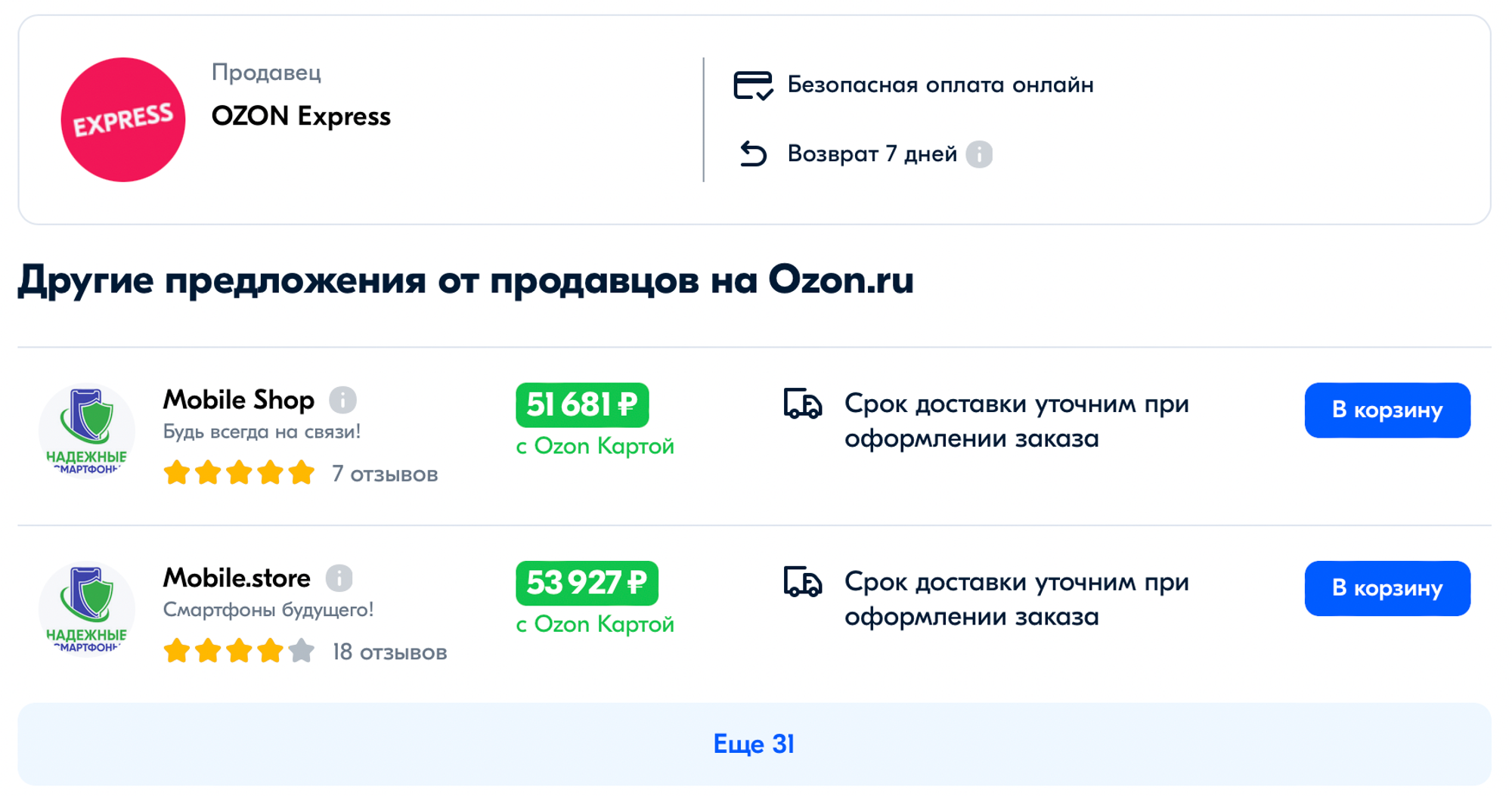View Mobile Shop's 7 отзывов reviews

click(385, 474)
